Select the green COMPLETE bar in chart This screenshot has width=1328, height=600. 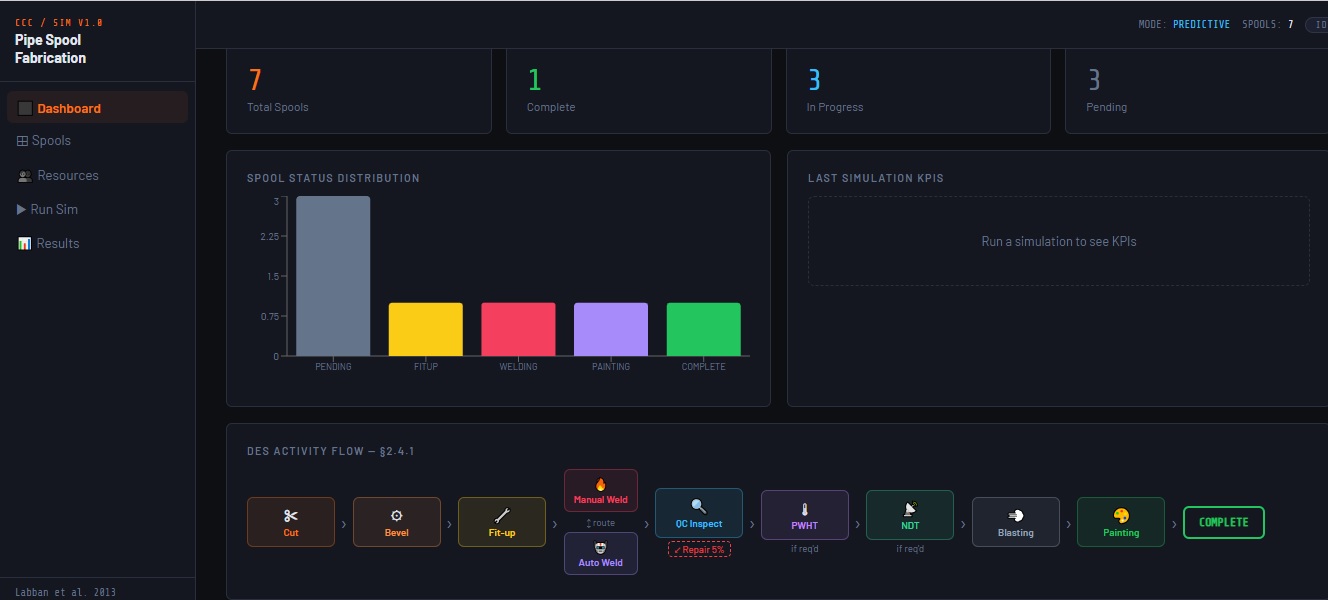pyautogui.click(x=704, y=329)
